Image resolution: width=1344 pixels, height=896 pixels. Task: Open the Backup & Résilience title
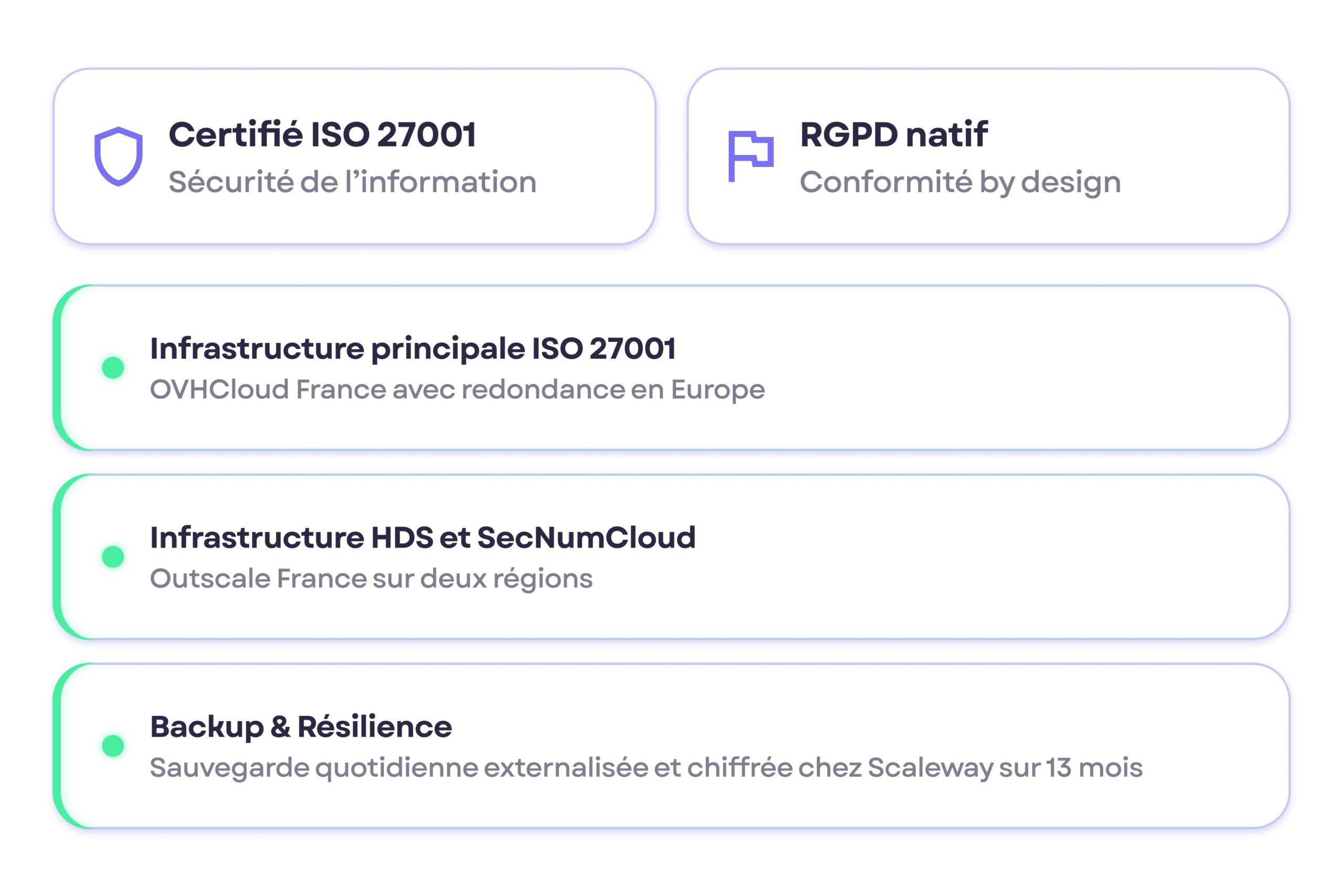point(301,727)
